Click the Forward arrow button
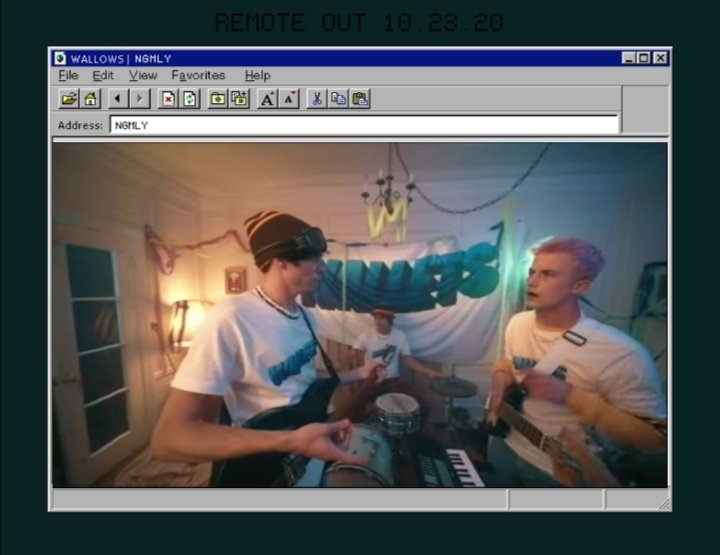This screenshot has width=720, height=555. 140,99
